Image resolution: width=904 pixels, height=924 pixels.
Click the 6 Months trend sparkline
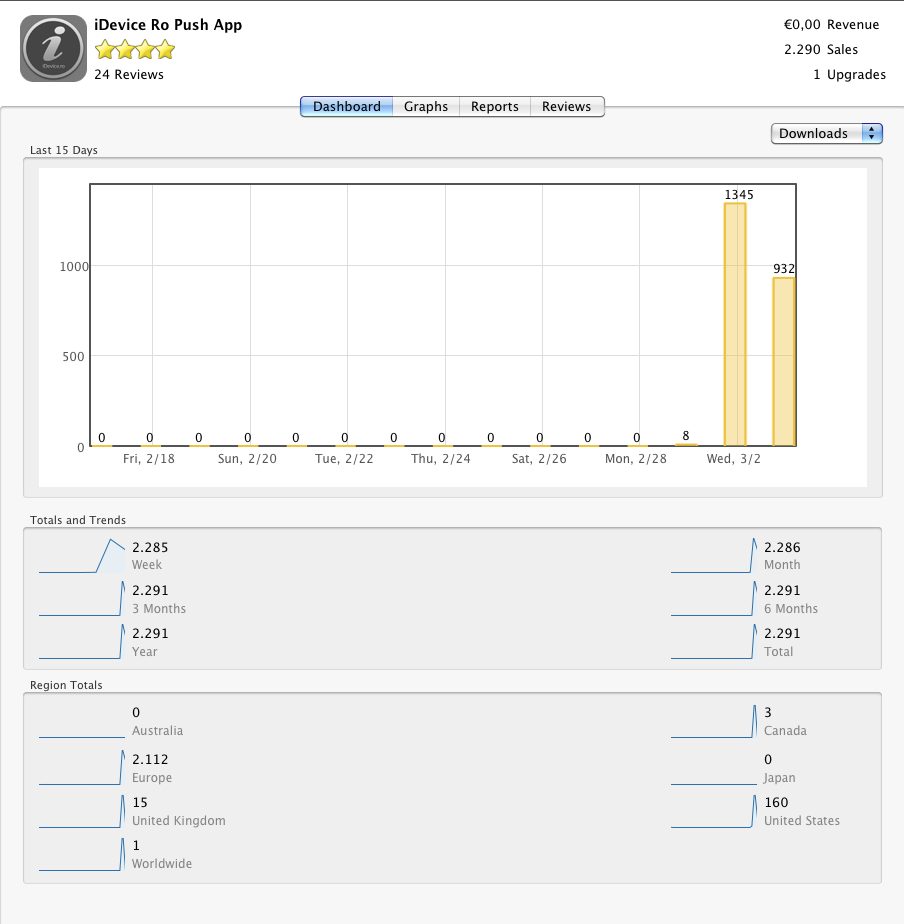pos(714,599)
